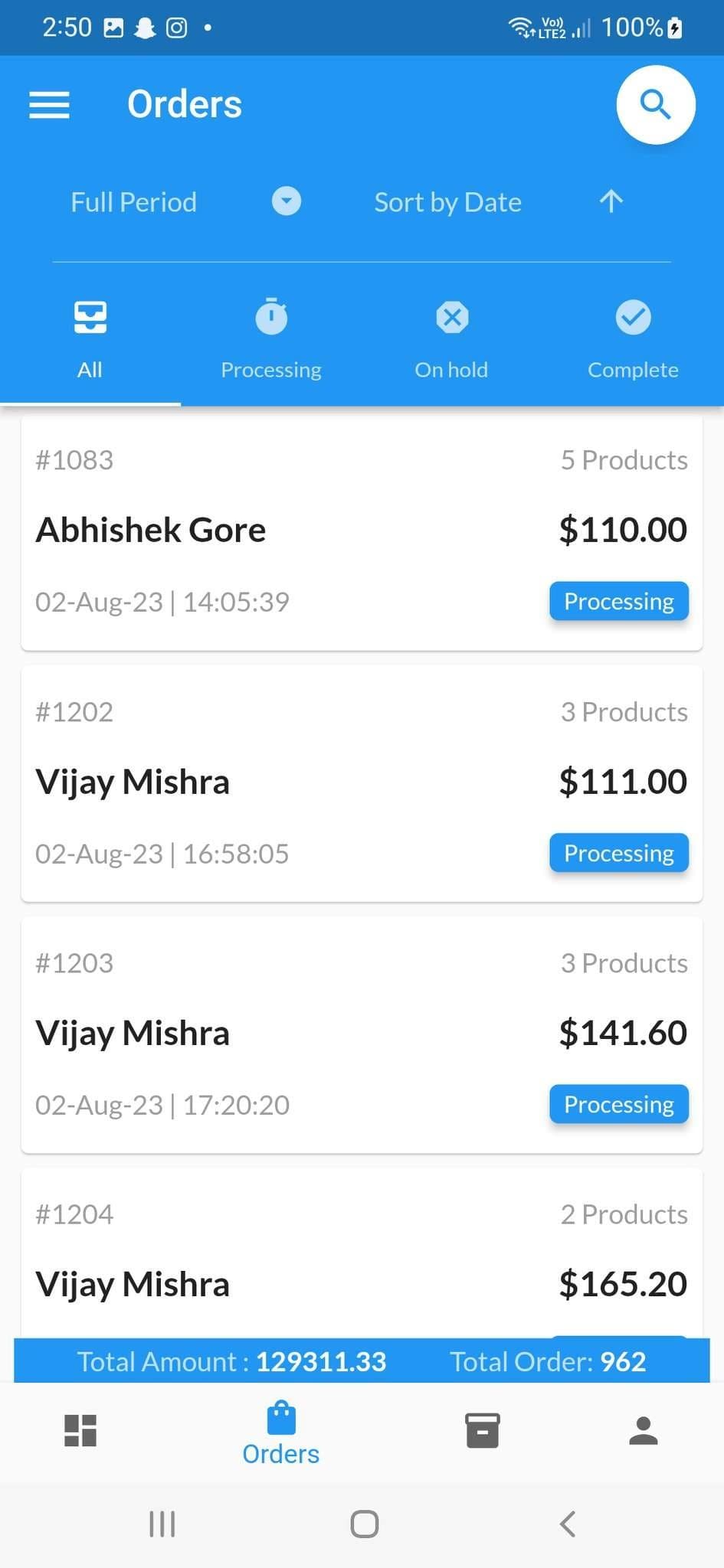Click Processing status on order #1083
724x1568 pixels.
[618, 602]
